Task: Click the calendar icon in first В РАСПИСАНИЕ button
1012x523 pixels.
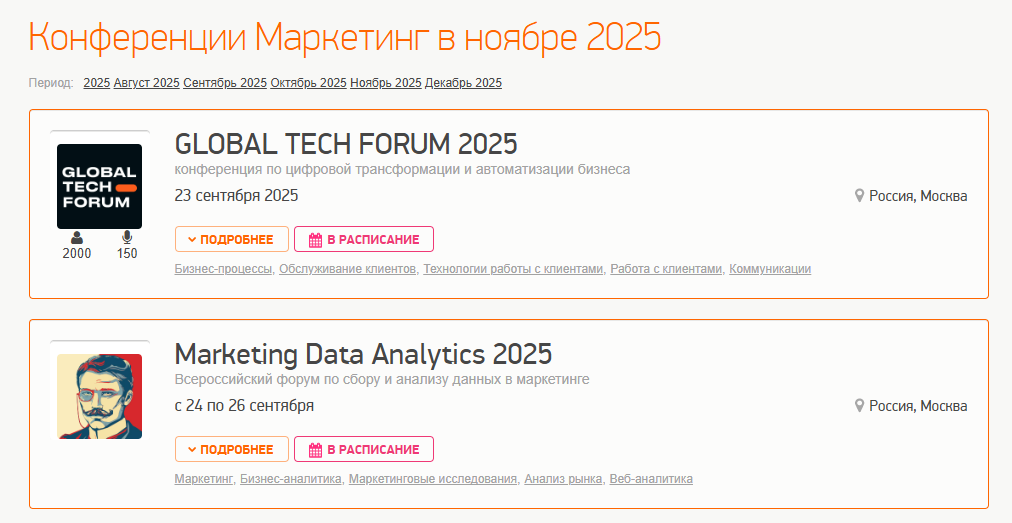Action: (316, 240)
